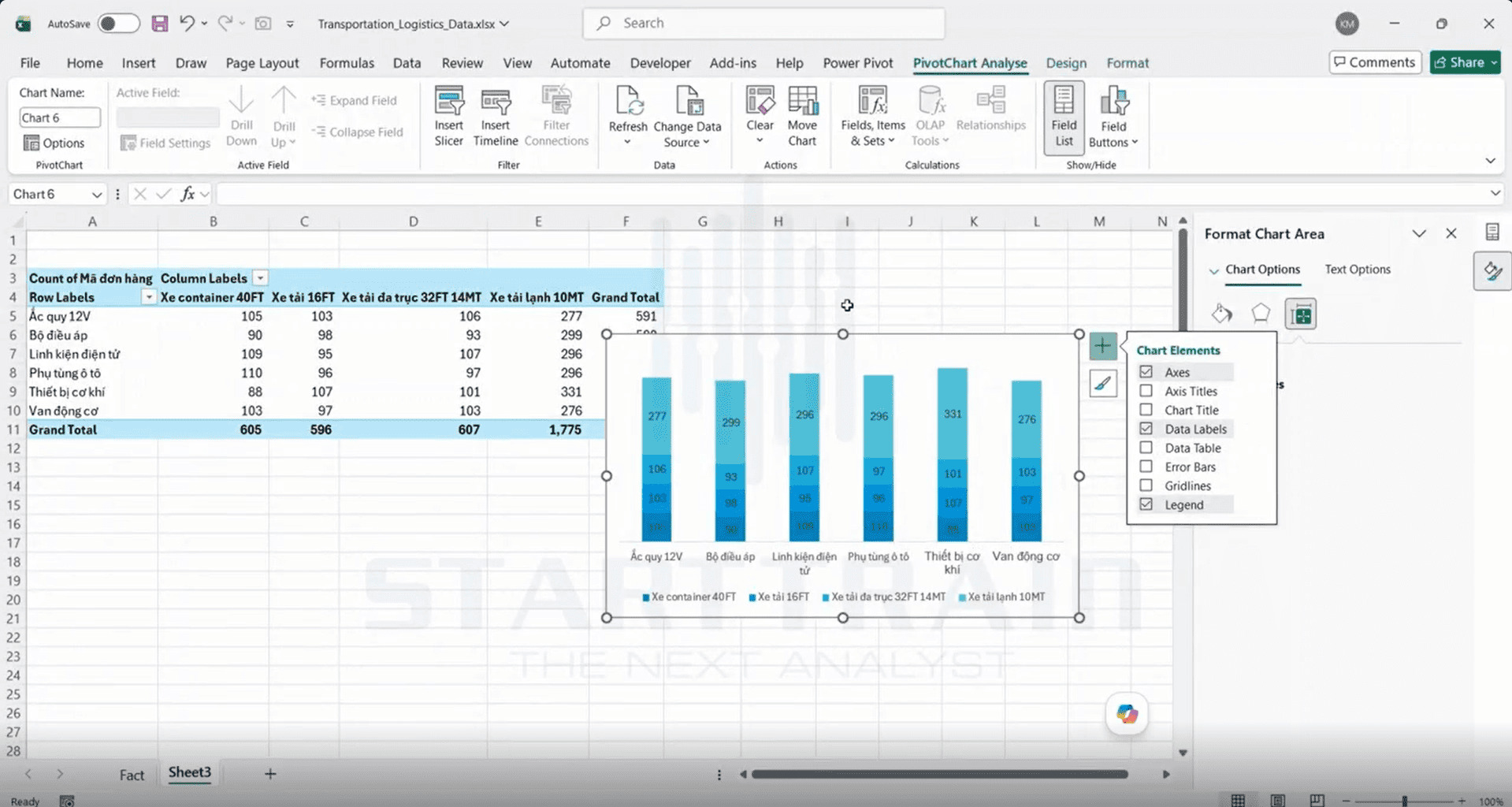Click the PivotChart Options button
Screen dimensions: 1512x807
pyautogui.click(x=54, y=143)
